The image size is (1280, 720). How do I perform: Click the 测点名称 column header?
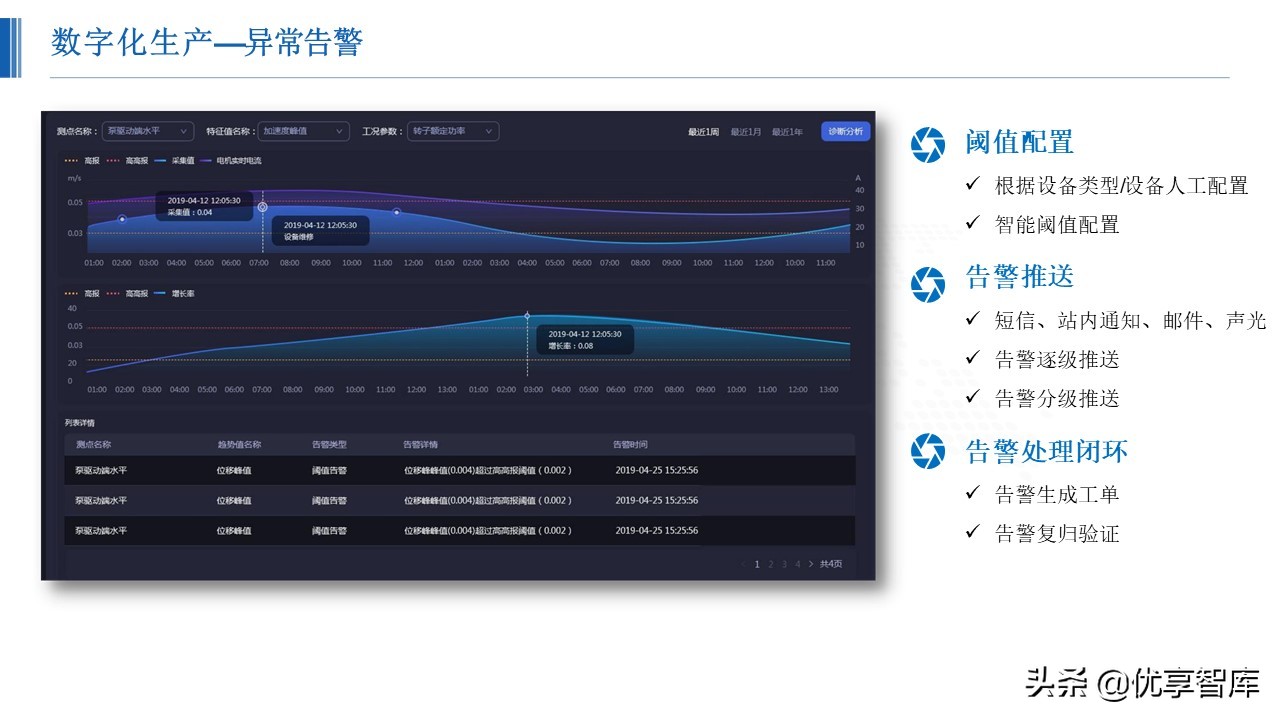pyautogui.click(x=93, y=444)
